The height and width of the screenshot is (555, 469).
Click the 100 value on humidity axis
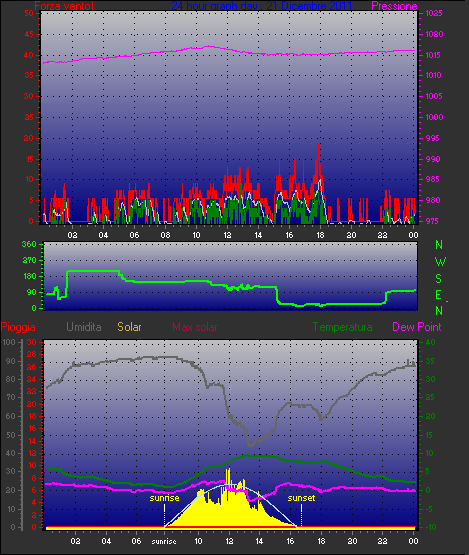[8, 342]
